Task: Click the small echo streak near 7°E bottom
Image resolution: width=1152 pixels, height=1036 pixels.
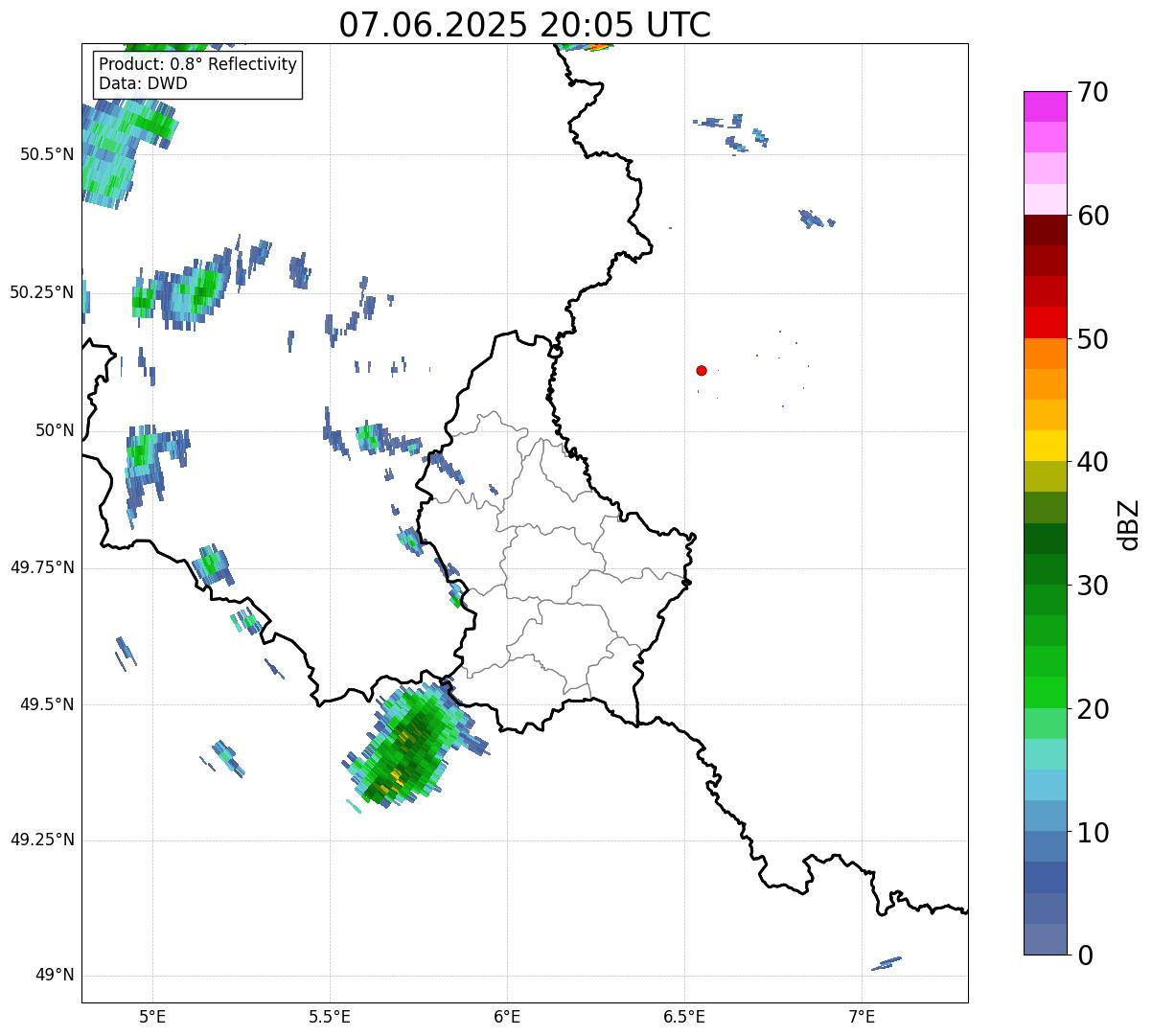Action: (886, 963)
